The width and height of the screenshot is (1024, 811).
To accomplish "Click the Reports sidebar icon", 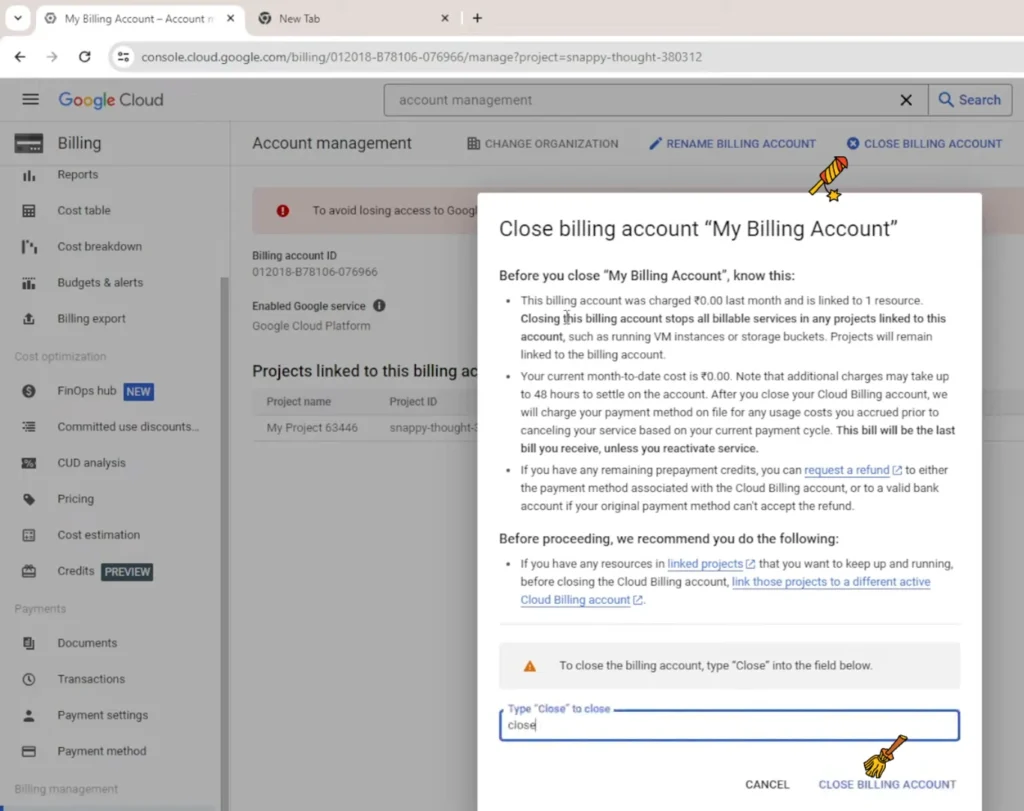I will (29, 175).
